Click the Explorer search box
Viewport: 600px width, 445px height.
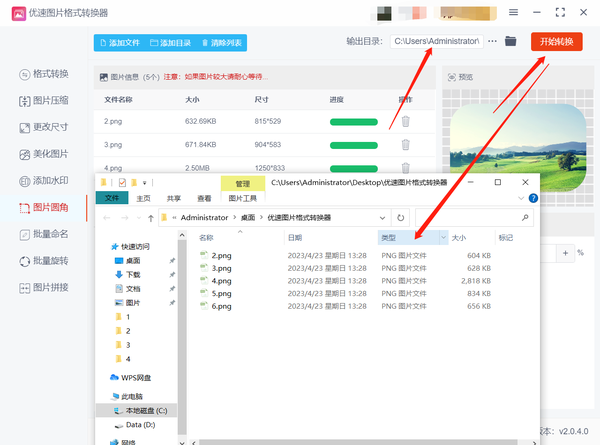pyautogui.click(x=474, y=218)
